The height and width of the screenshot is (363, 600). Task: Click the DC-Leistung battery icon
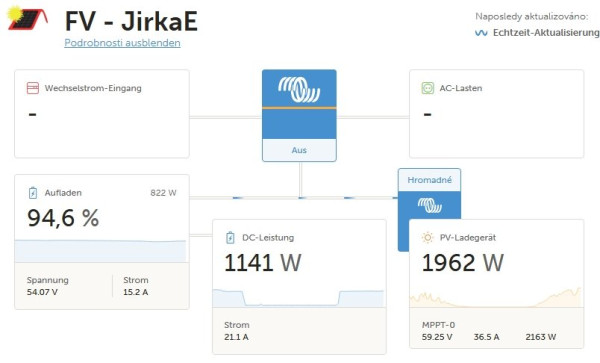(230, 238)
